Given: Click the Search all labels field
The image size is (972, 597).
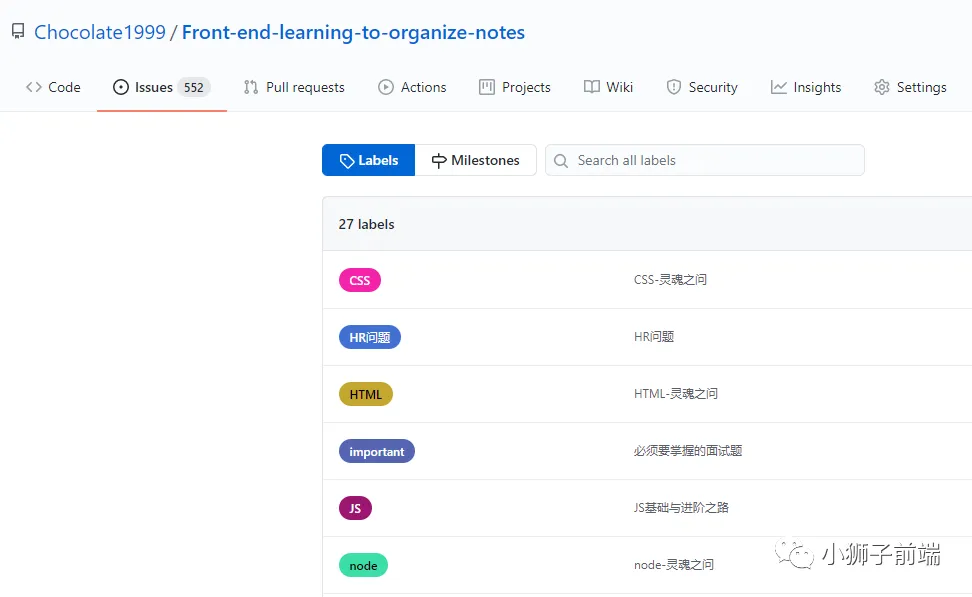Looking at the screenshot, I should [705, 161].
